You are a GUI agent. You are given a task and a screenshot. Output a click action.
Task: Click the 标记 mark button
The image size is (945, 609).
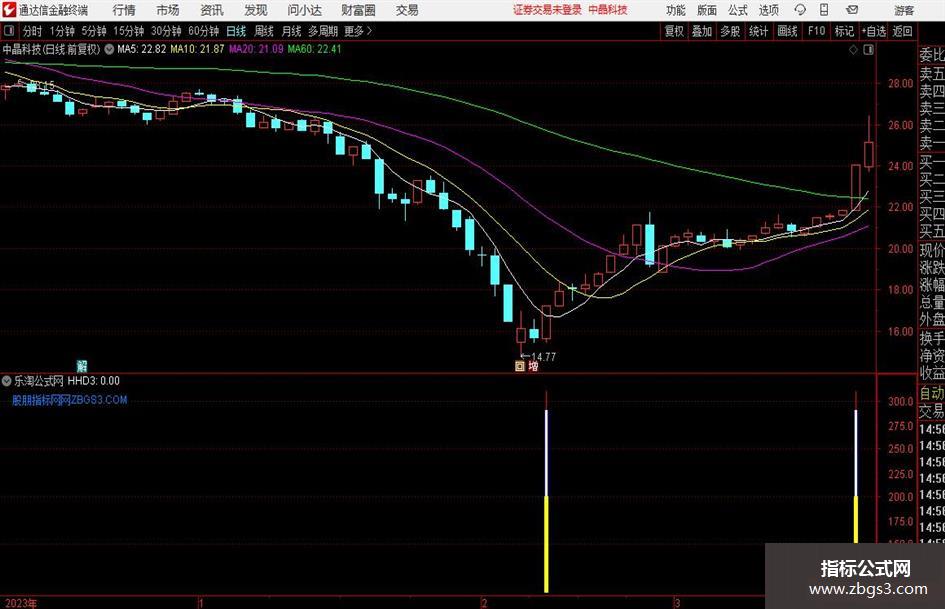(x=844, y=31)
